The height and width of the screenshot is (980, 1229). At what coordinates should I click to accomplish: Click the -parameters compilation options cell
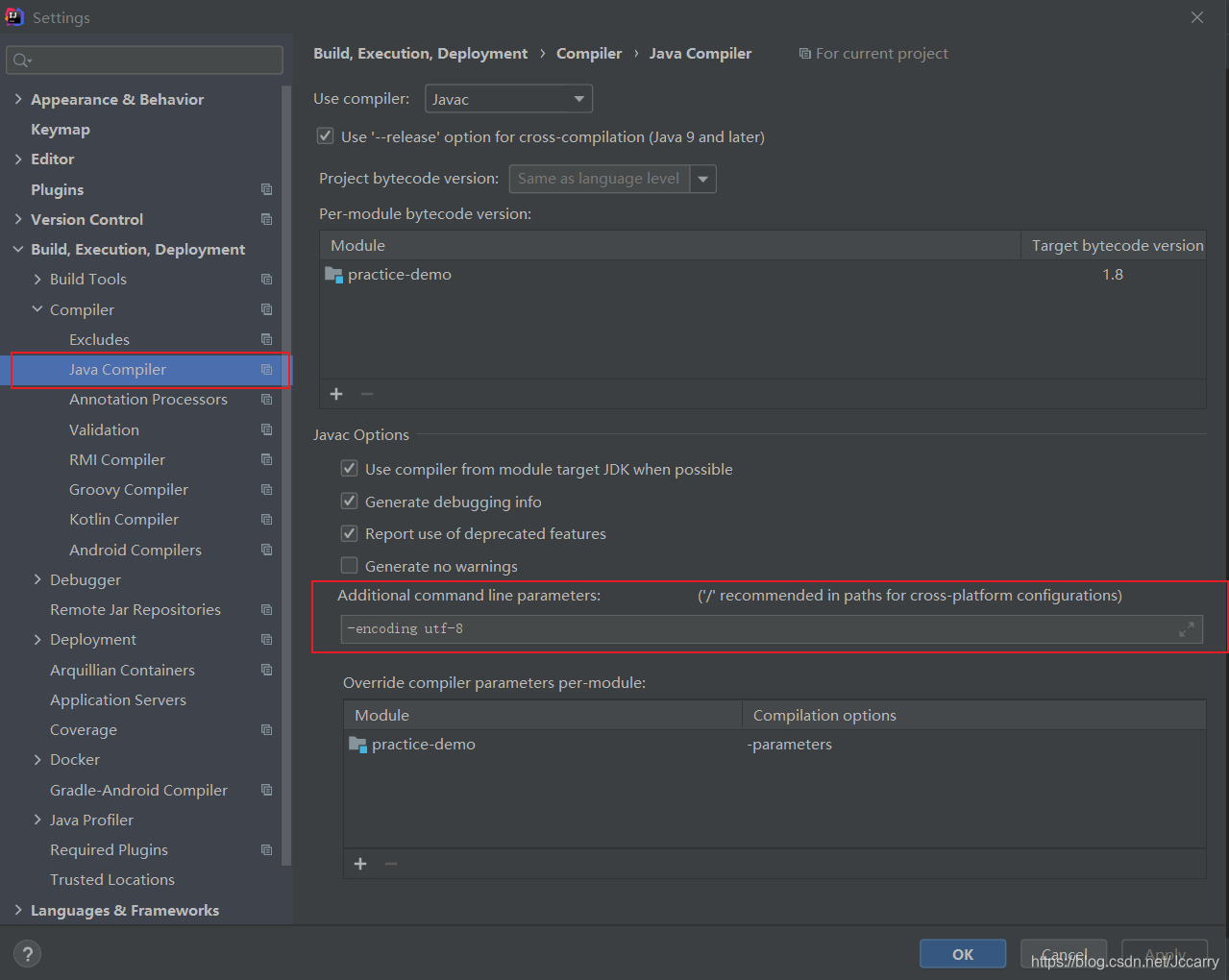(973, 745)
